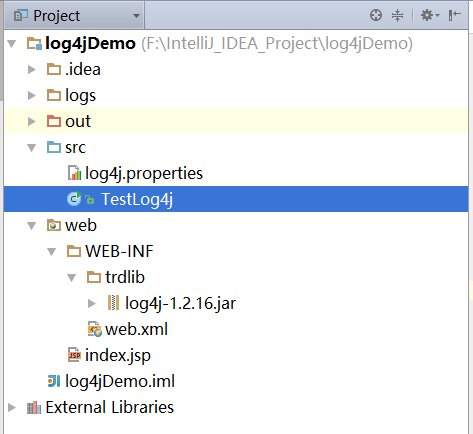Viewport: 473px width, 434px height.
Task: Click the log4jDemo module folder icon
Action: 34,44
